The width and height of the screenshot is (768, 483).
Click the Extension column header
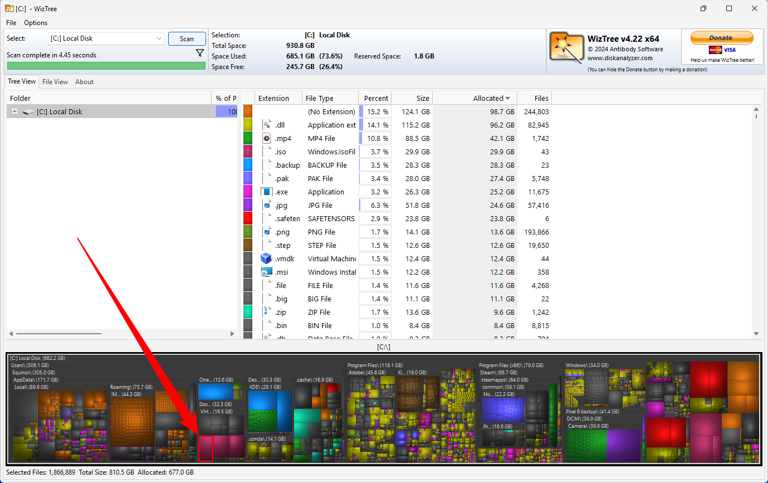[x=278, y=98]
